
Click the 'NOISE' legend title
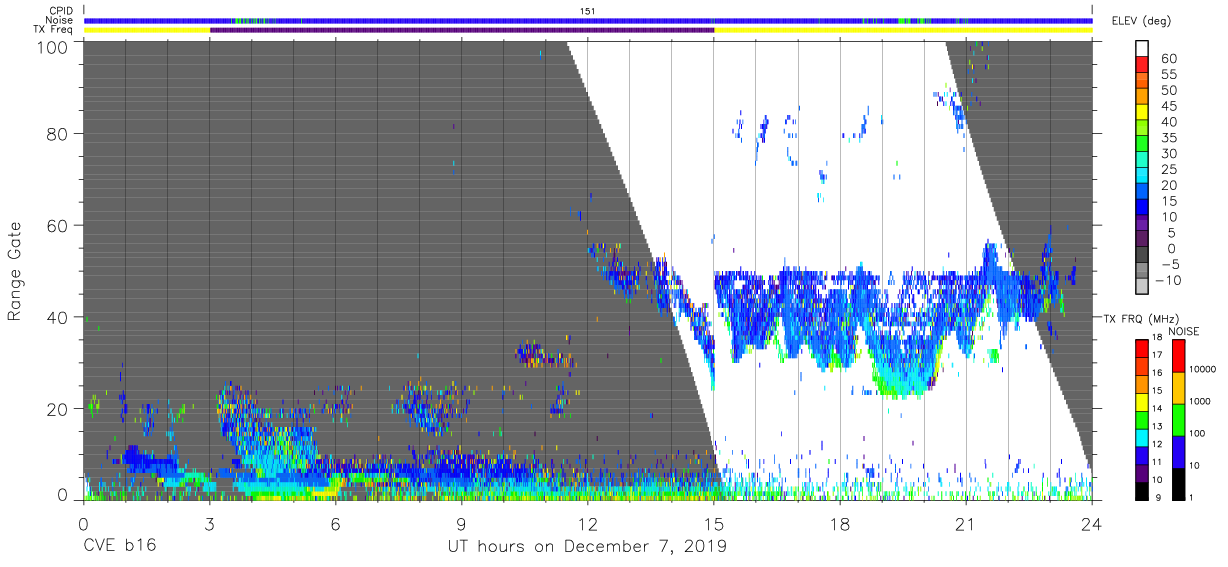click(1183, 331)
